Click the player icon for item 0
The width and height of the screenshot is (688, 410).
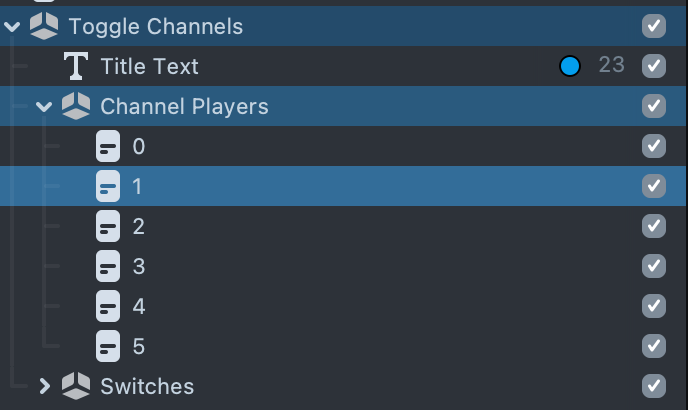(108, 146)
